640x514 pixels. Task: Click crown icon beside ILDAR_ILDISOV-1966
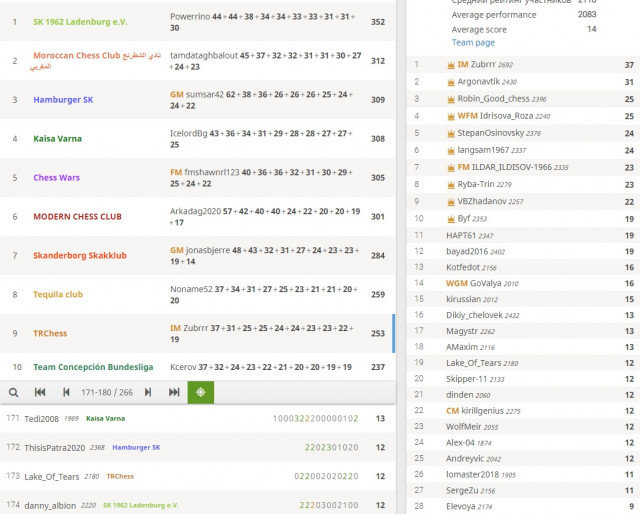451,168
